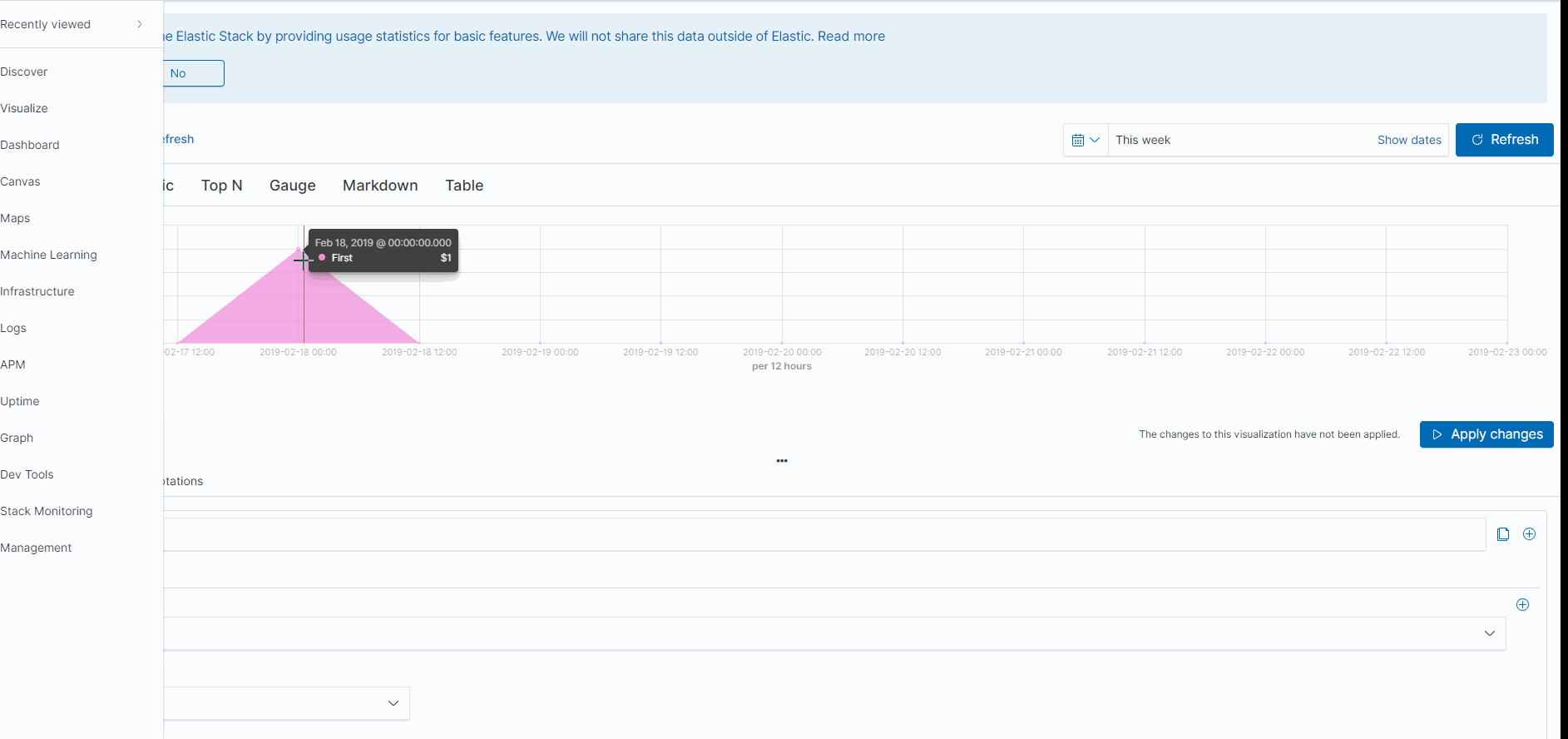This screenshot has height=739, width=1568.
Task: Open Infrastructure in the sidebar
Action: coord(37,291)
